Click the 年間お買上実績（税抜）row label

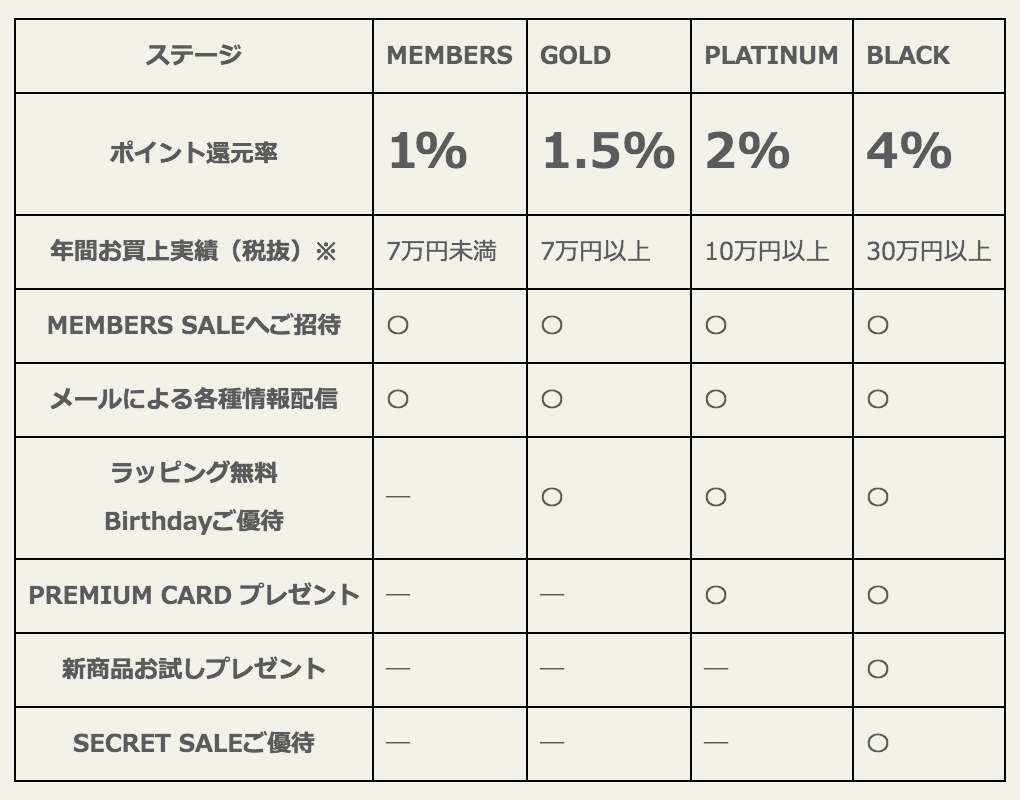[x=194, y=251]
